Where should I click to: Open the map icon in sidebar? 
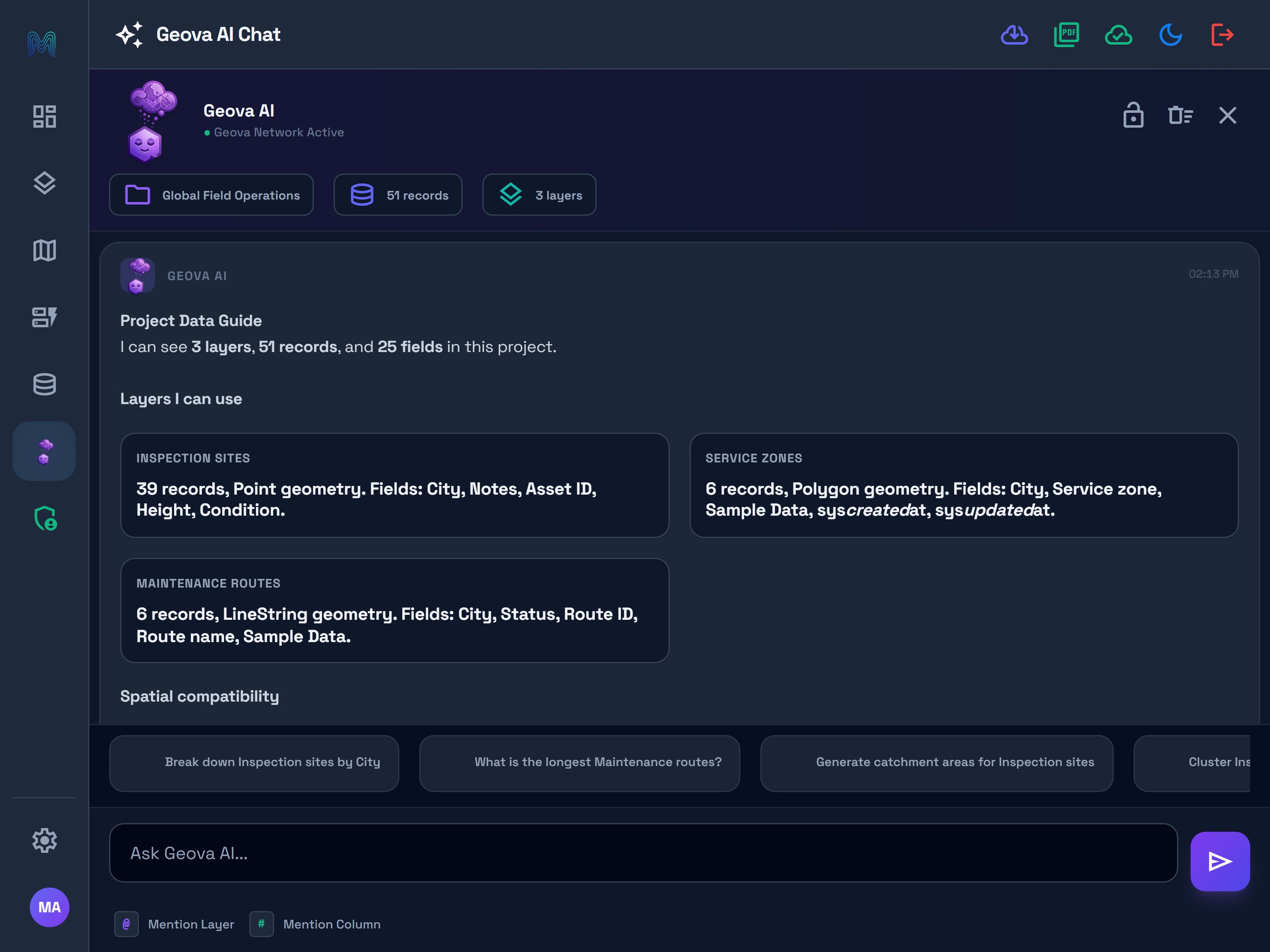[x=44, y=250]
